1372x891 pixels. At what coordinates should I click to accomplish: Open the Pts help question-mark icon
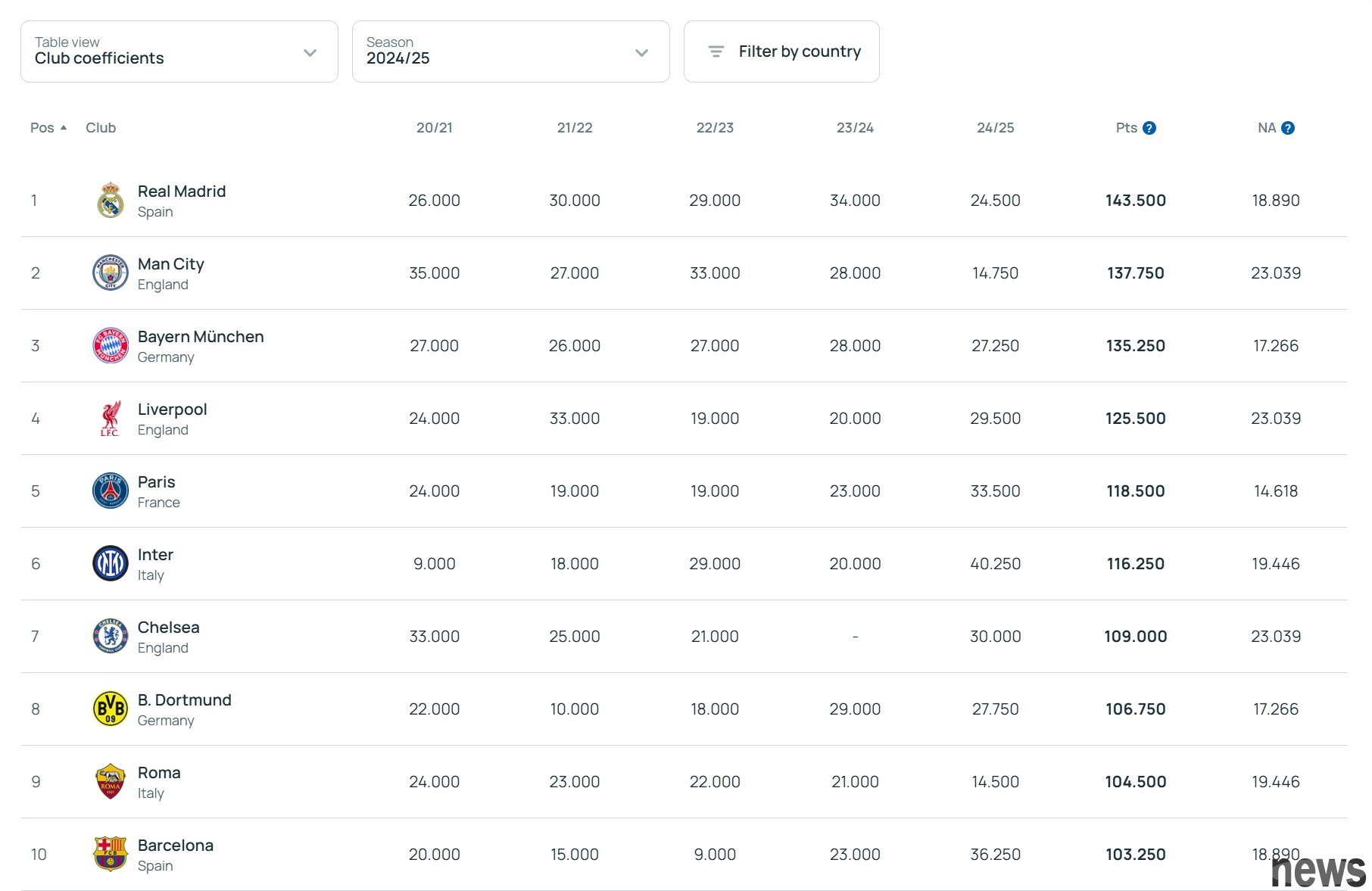click(x=1149, y=128)
